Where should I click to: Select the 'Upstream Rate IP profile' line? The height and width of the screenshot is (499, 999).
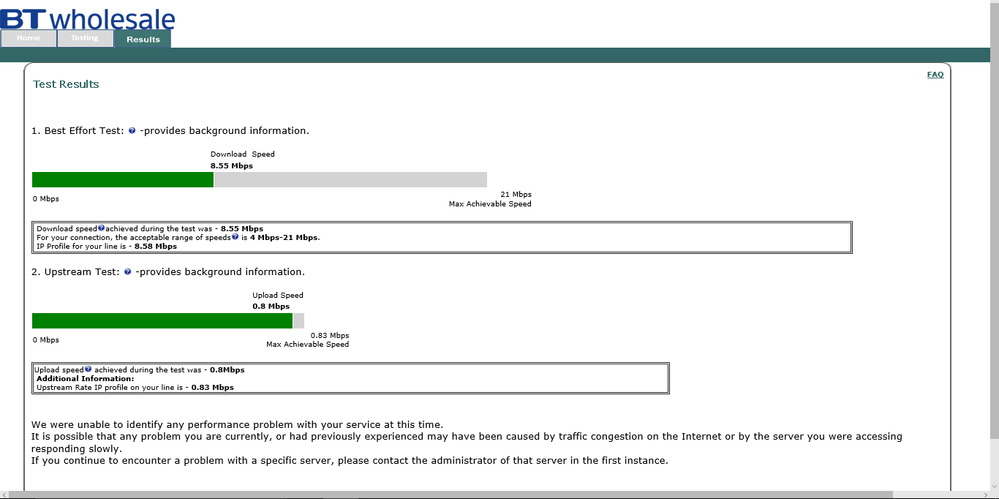[135, 387]
